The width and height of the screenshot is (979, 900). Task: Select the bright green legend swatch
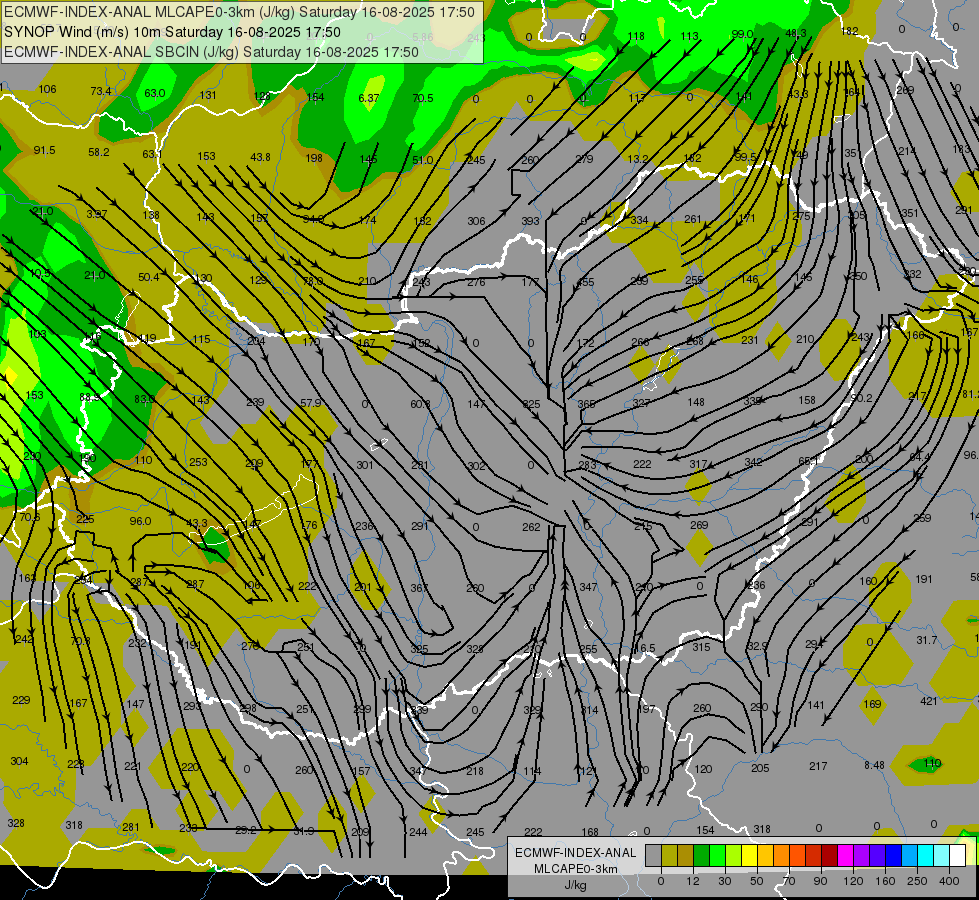coord(717,855)
